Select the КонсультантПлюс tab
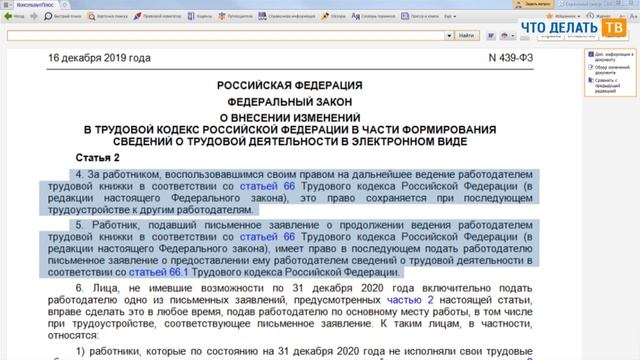640x360 pixels. tap(35, 4)
